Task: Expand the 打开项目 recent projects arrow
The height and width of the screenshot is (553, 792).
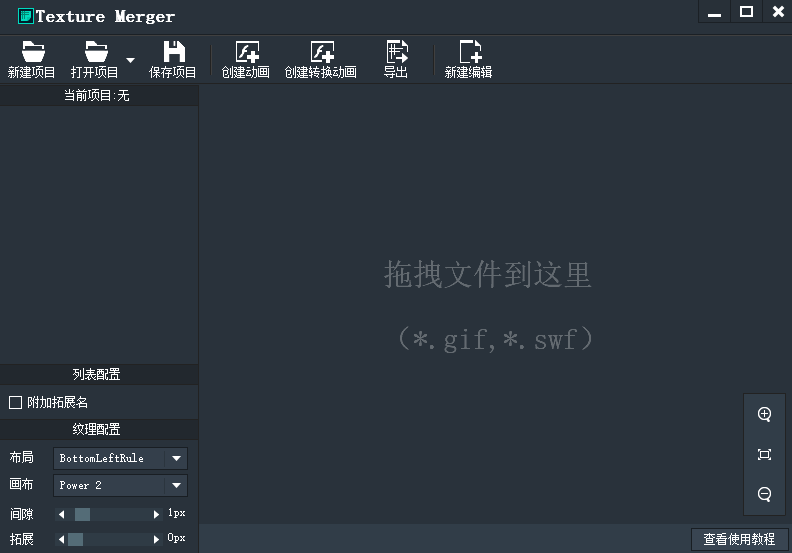Action: click(130, 60)
